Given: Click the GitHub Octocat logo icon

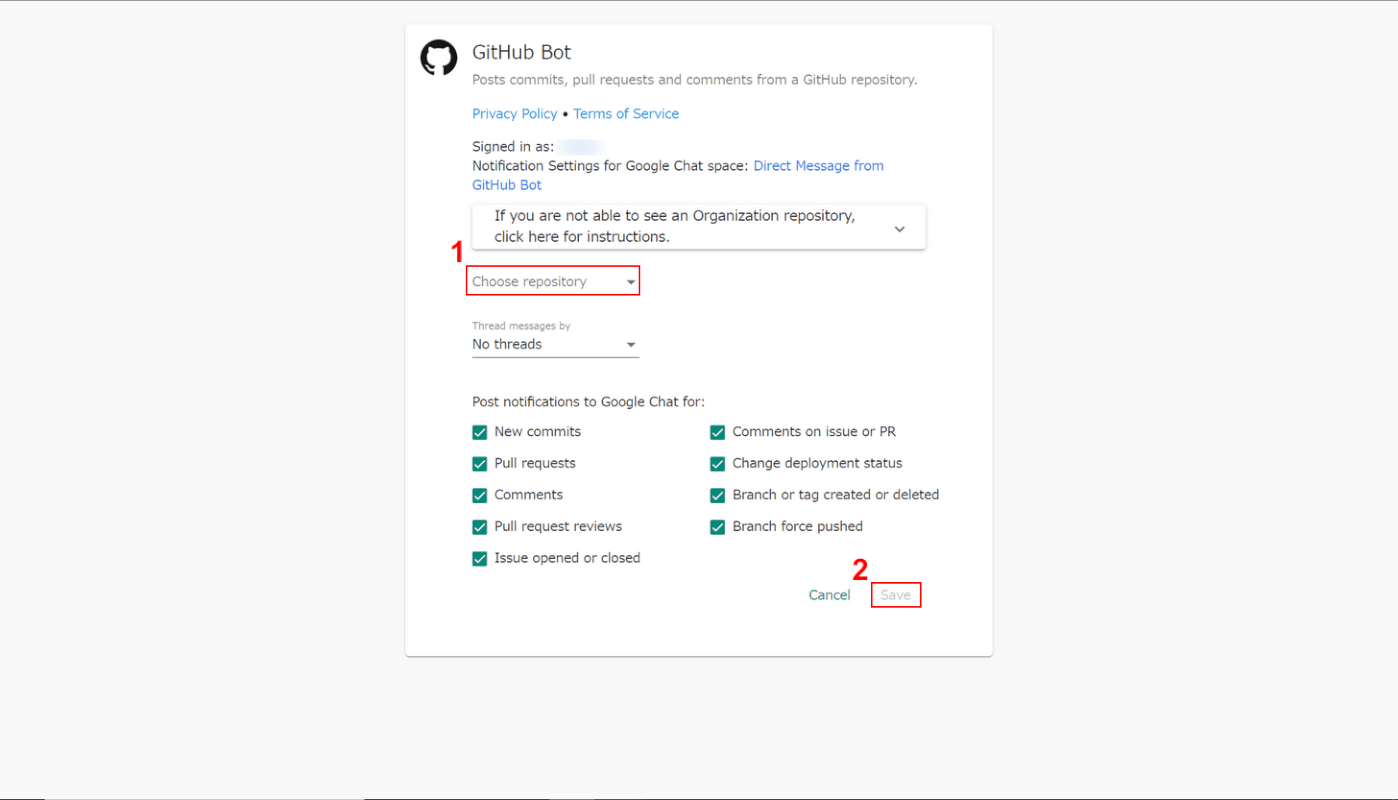Looking at the screenshot, I should [438, 58].
